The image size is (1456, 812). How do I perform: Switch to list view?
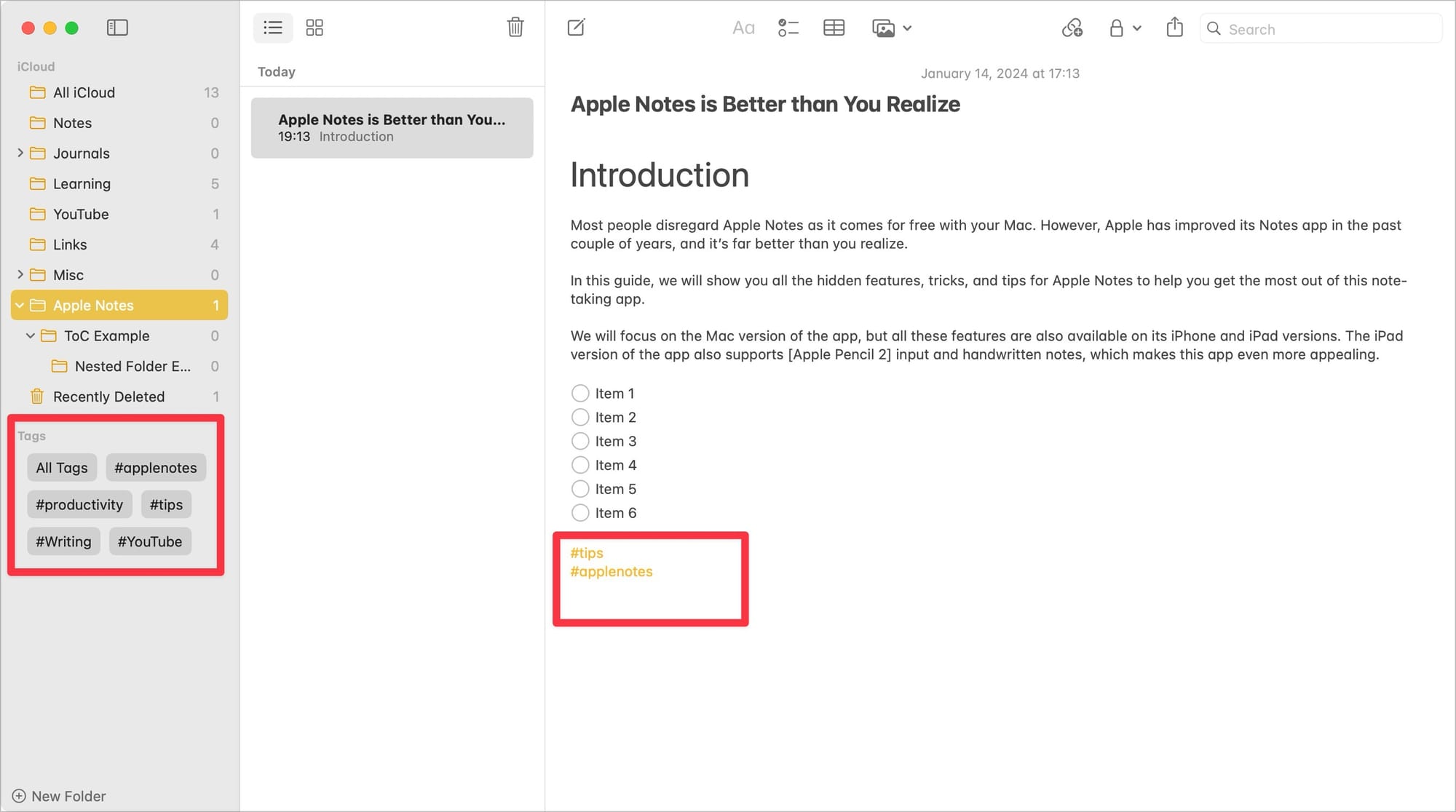tap(273, 28)
